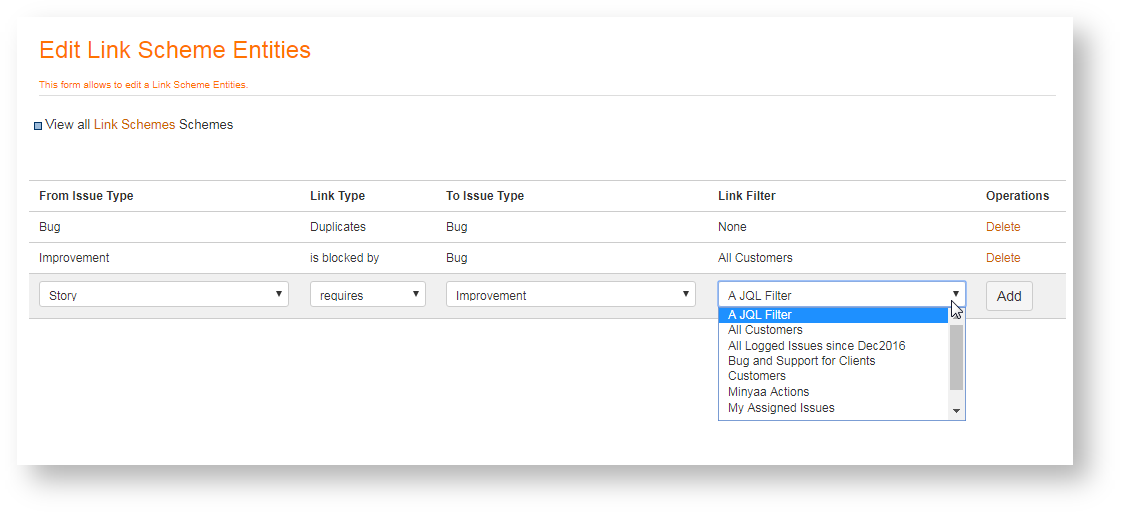Open the Link Schemes link
This screenshot has height=513, width=1121.
(x=134, y=125)
